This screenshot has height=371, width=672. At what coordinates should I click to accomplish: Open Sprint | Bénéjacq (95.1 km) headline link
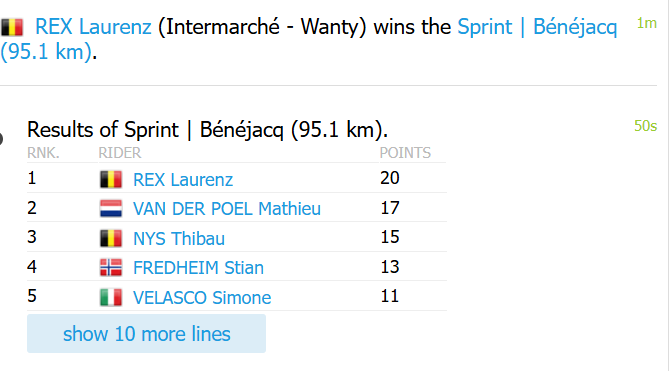click(309, 39)
